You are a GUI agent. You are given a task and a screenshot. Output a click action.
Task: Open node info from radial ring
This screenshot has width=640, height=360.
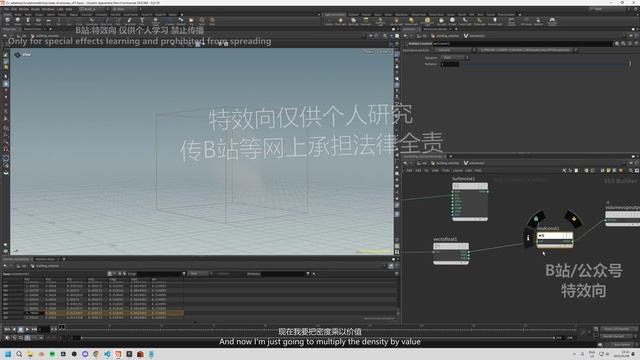coord(528,238)
